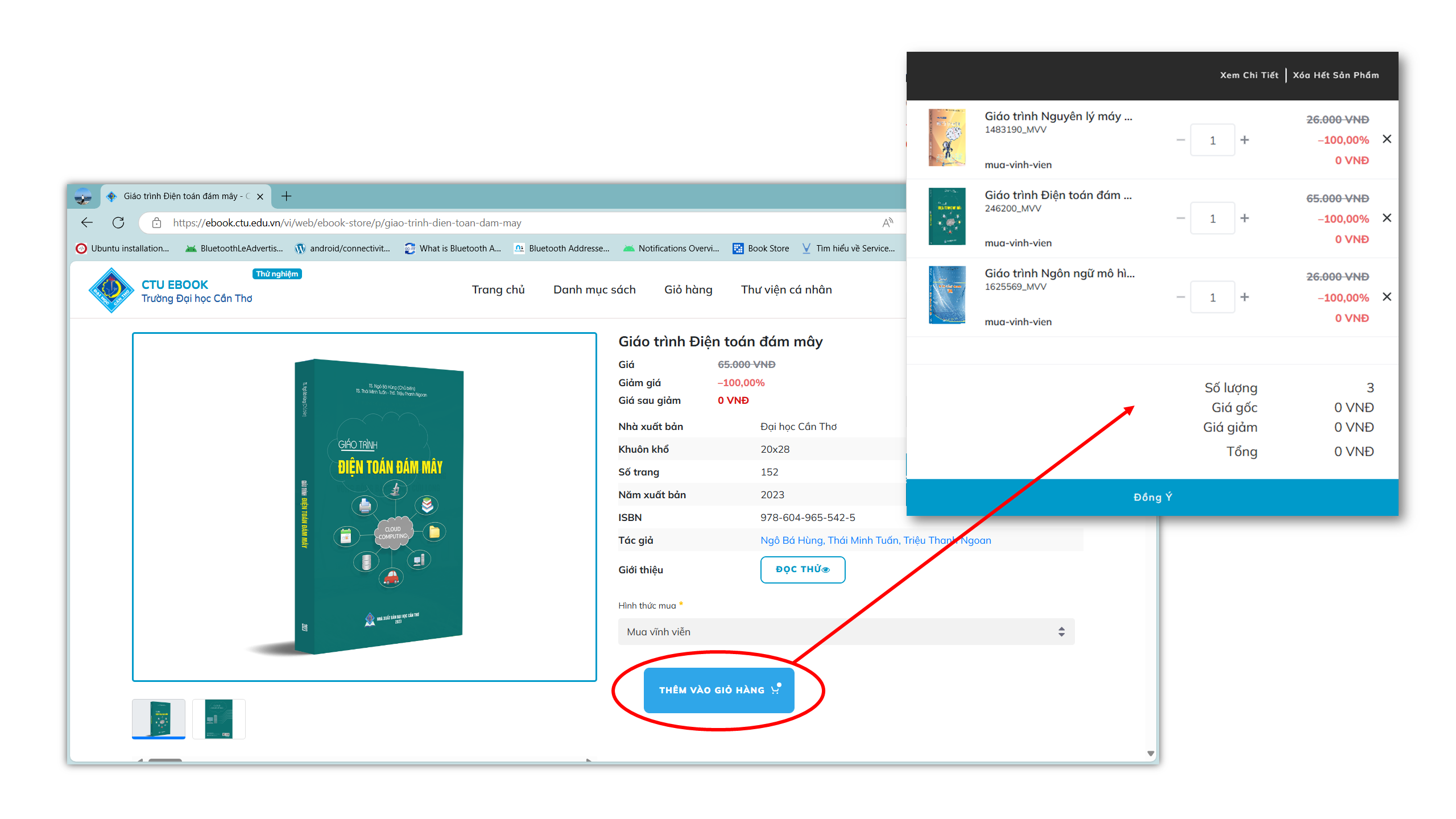The height and width of the screenshot is (819, 1456).
Task: Click the increase quantity + icon for first cart item
Action: pos(1244,139)
